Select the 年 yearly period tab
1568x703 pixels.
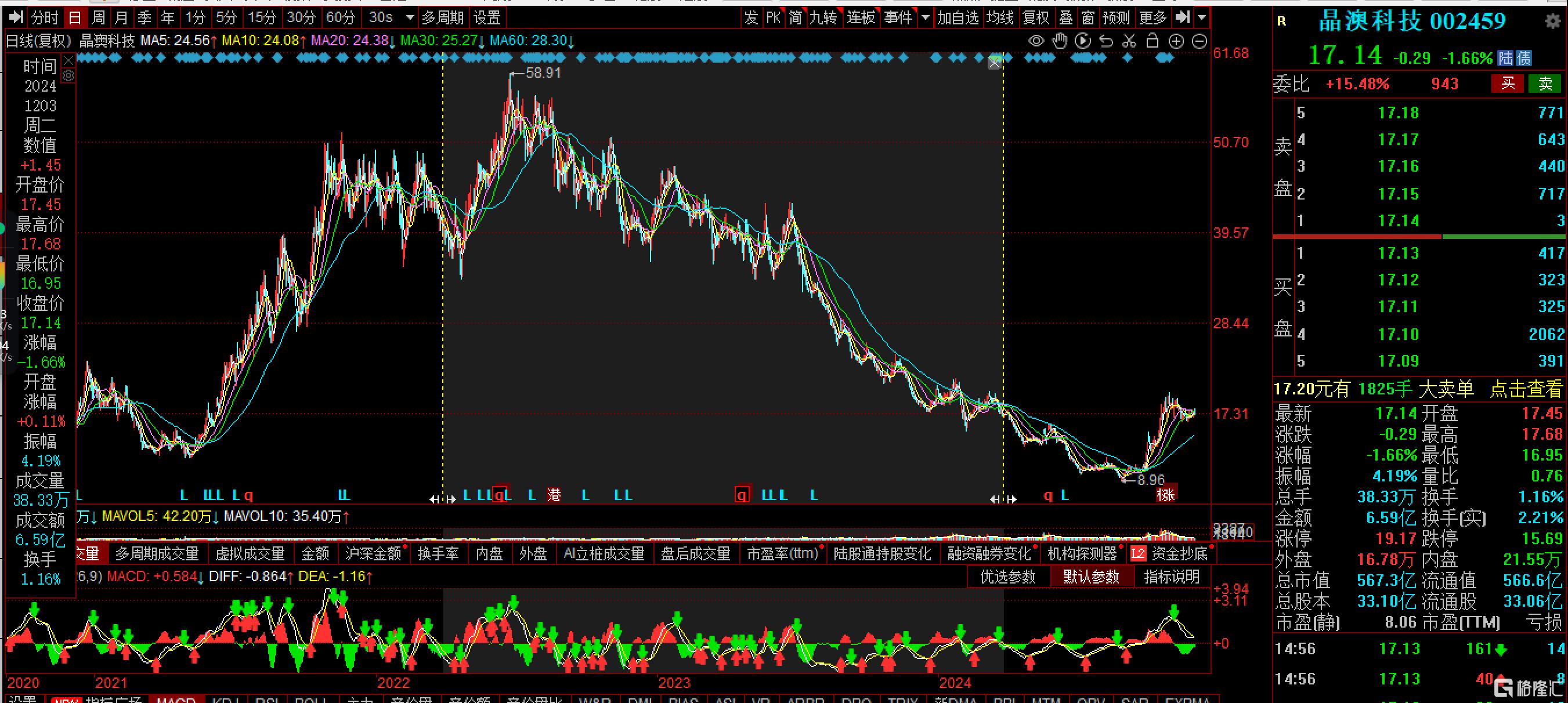167,17
